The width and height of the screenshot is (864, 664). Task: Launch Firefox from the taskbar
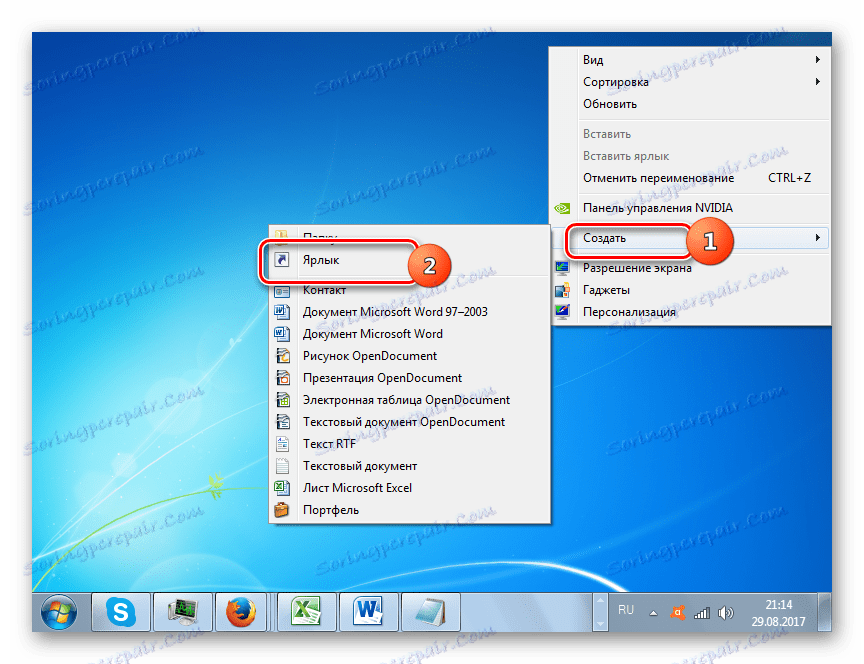coord(241,612)
